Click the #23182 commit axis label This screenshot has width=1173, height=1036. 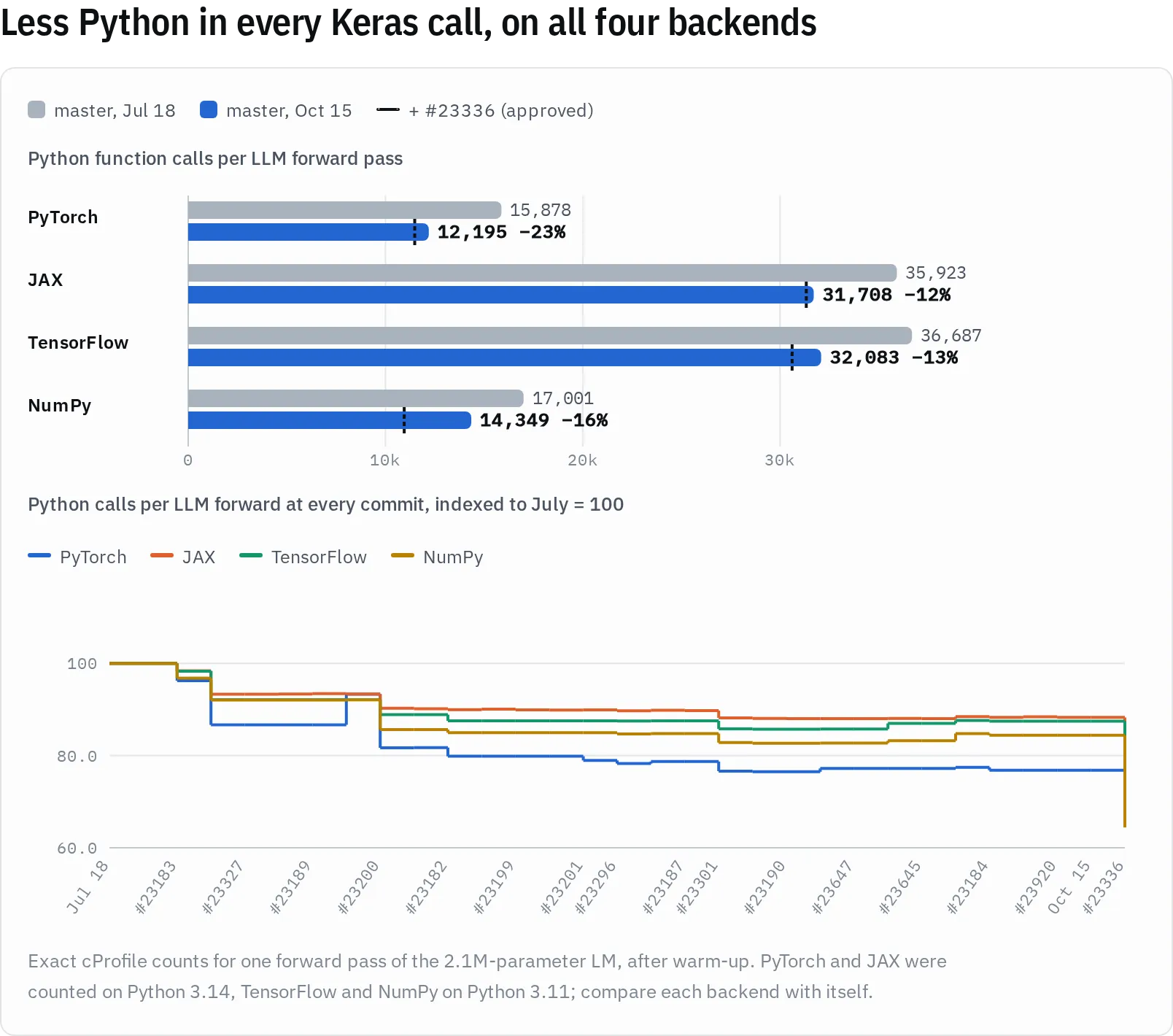coord(426,886)
